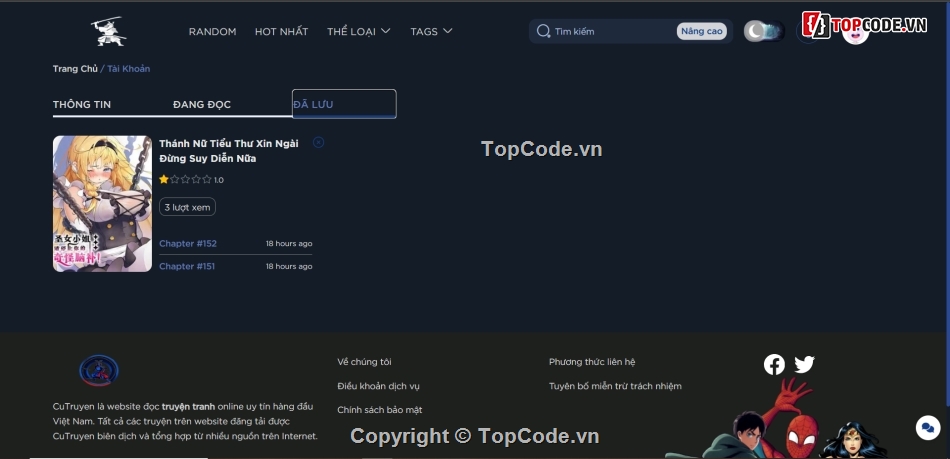Open the HOT NHẤT menu item
Viewport: 950px width, 459px height.
[x=281, y=31]
